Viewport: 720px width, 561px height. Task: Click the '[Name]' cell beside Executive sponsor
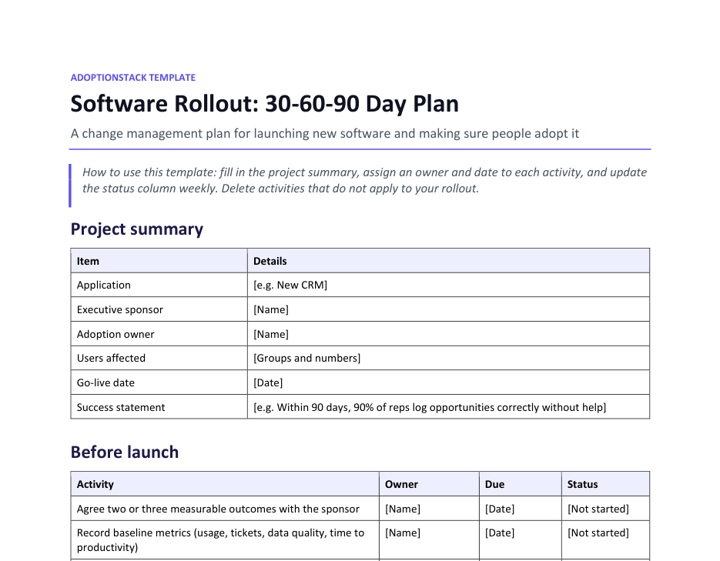(x=449, y=309)
